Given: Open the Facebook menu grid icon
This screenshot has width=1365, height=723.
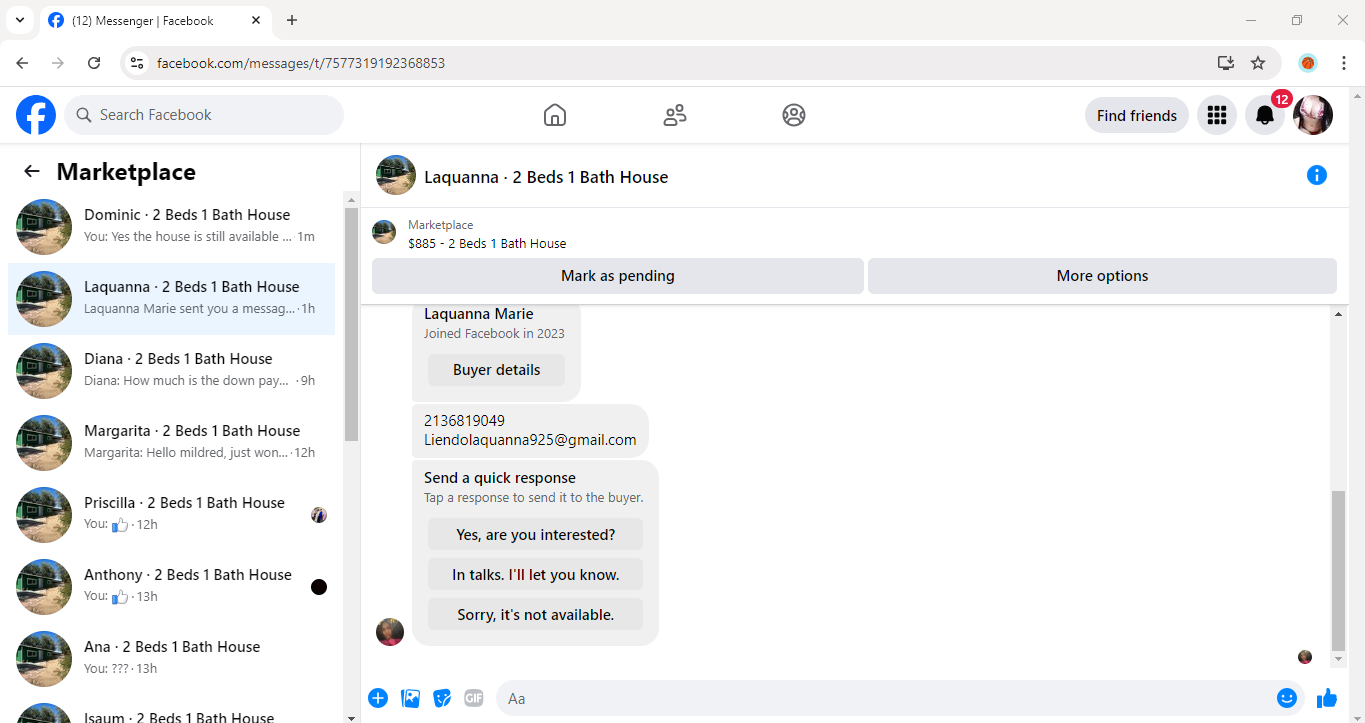Looking at the screenshot, I should click(x=1217, y=115).
